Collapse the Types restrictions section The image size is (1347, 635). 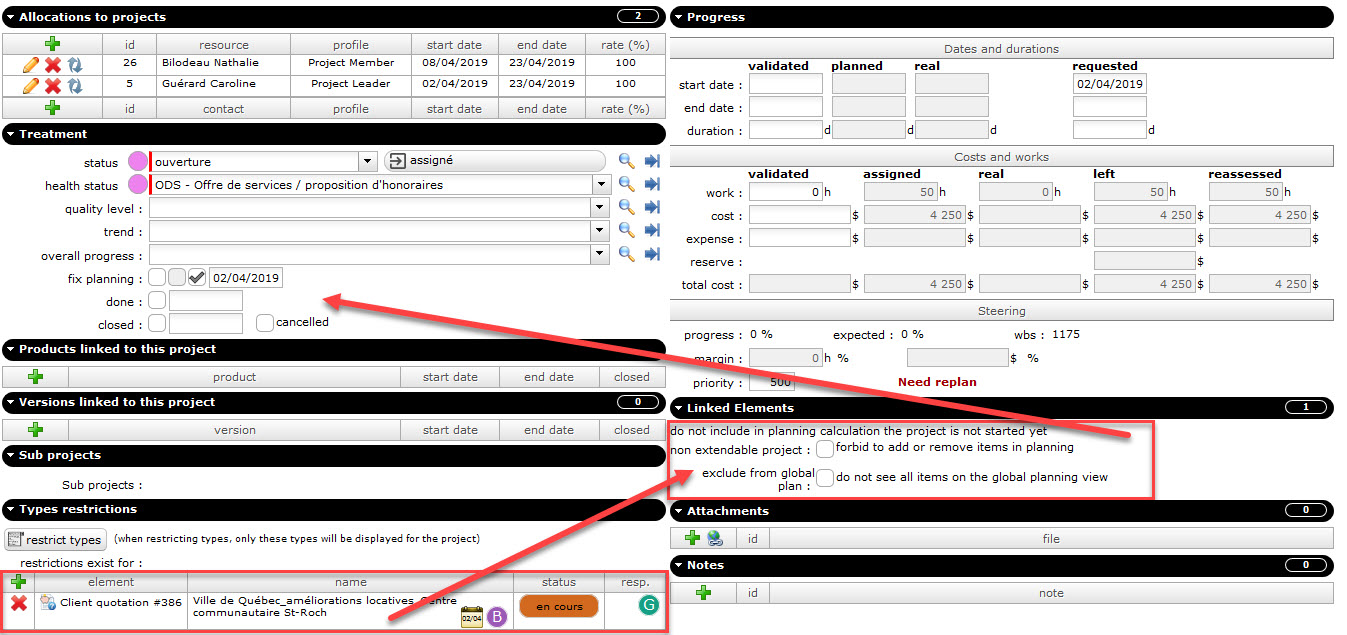pos(10,509)
